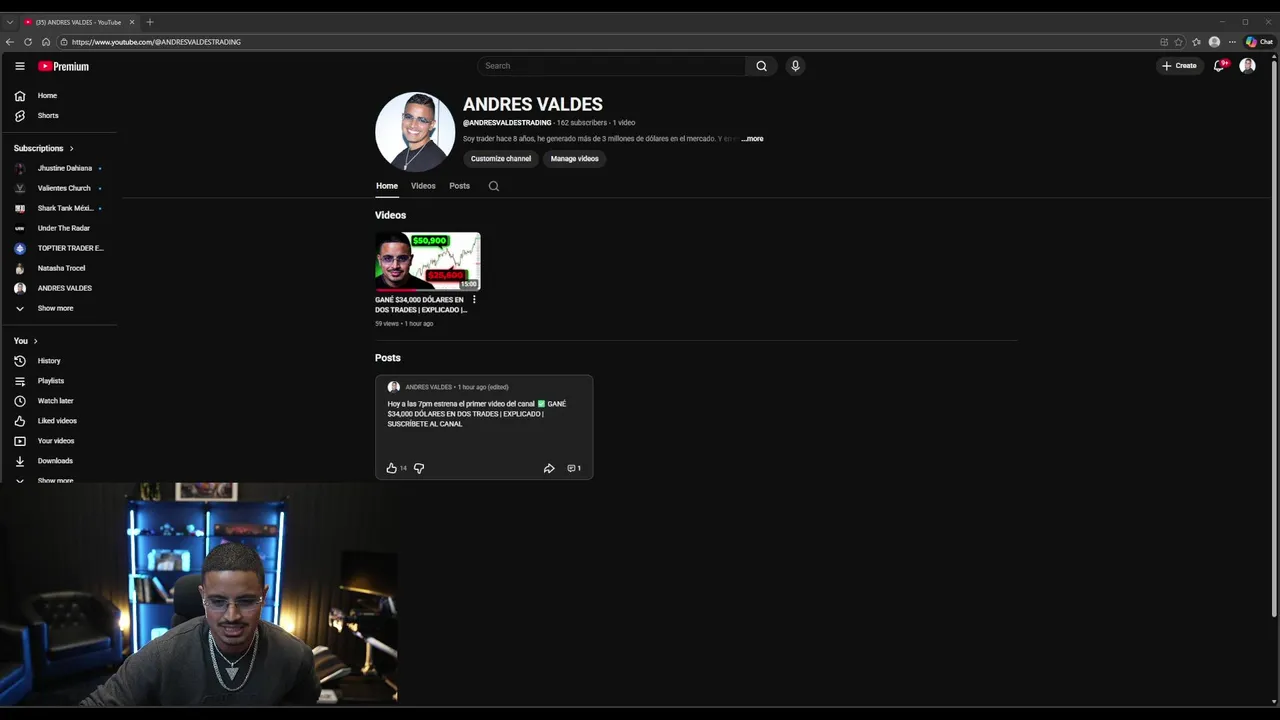Open ANDRES VALDES in sidebar subscriptions
Viewport: 1280px width, 720px height.
point(60,288)
